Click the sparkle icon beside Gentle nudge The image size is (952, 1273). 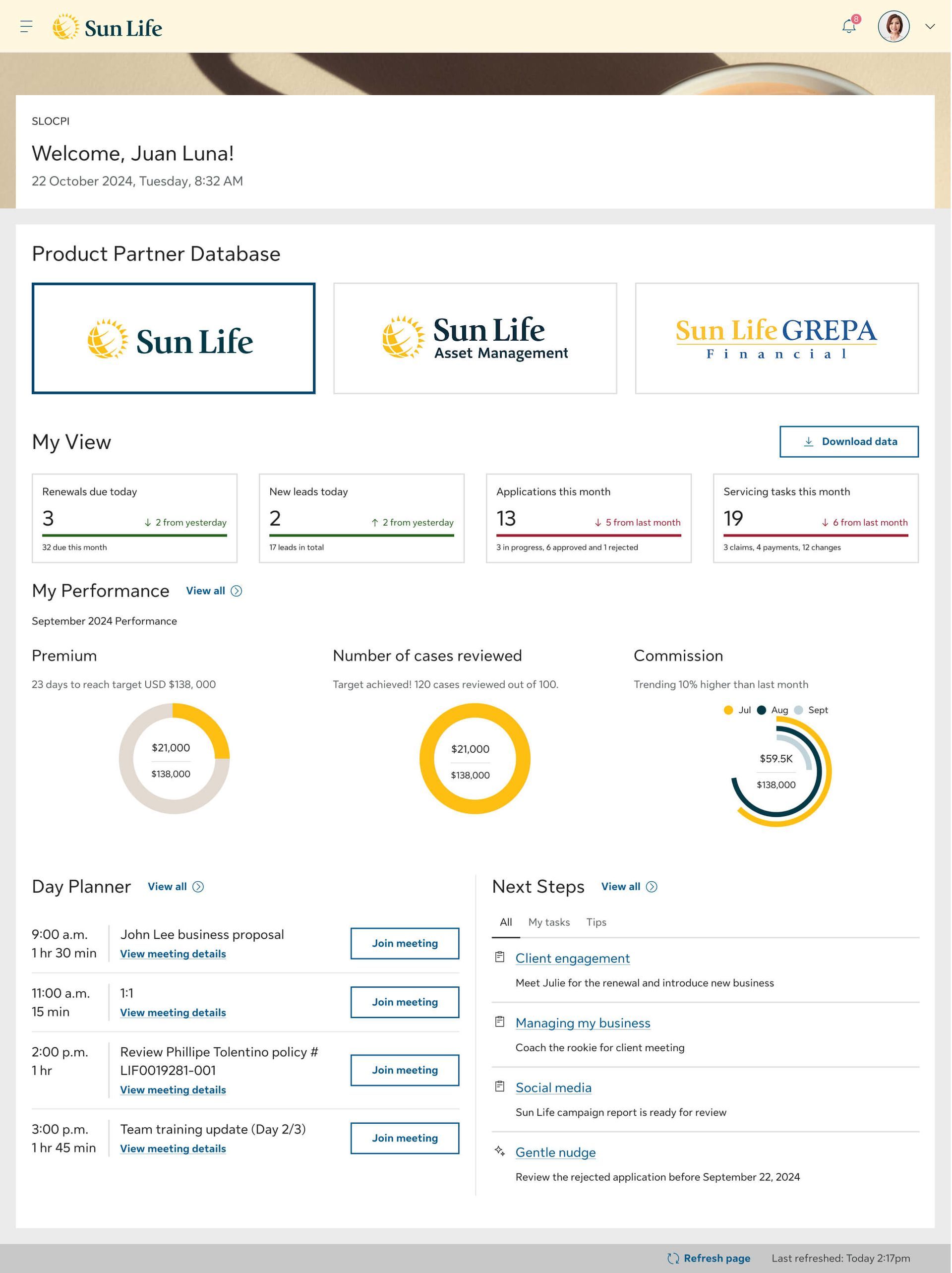click(500, 1151)
